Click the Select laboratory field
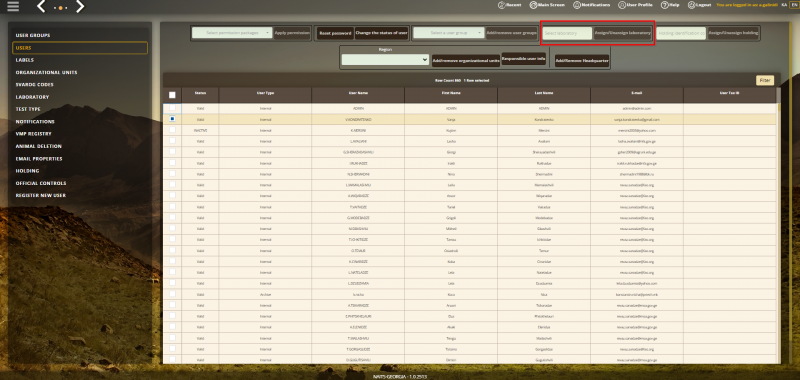 click(x=567, y=33)
